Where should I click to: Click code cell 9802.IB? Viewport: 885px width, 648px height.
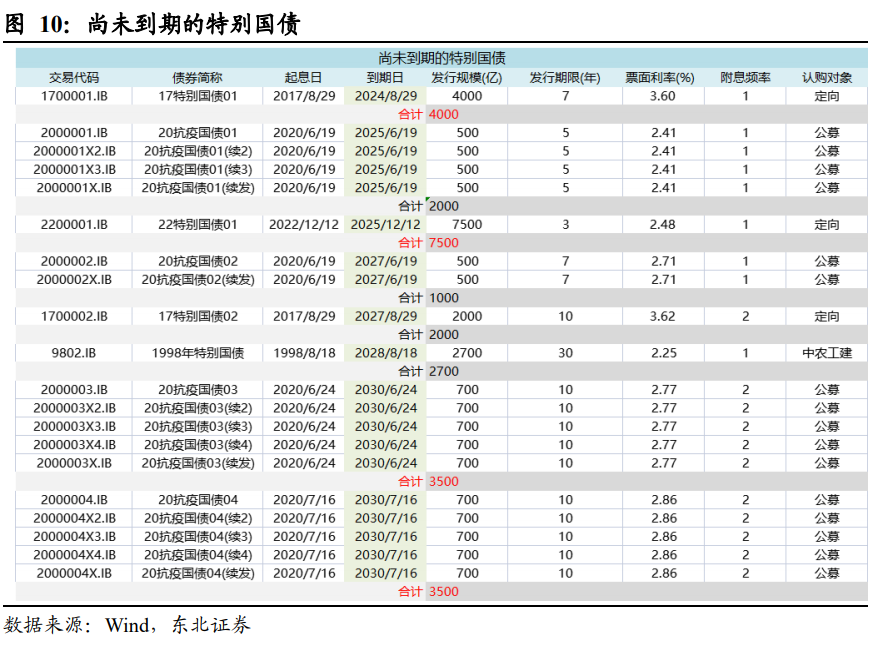click(74, 353)
